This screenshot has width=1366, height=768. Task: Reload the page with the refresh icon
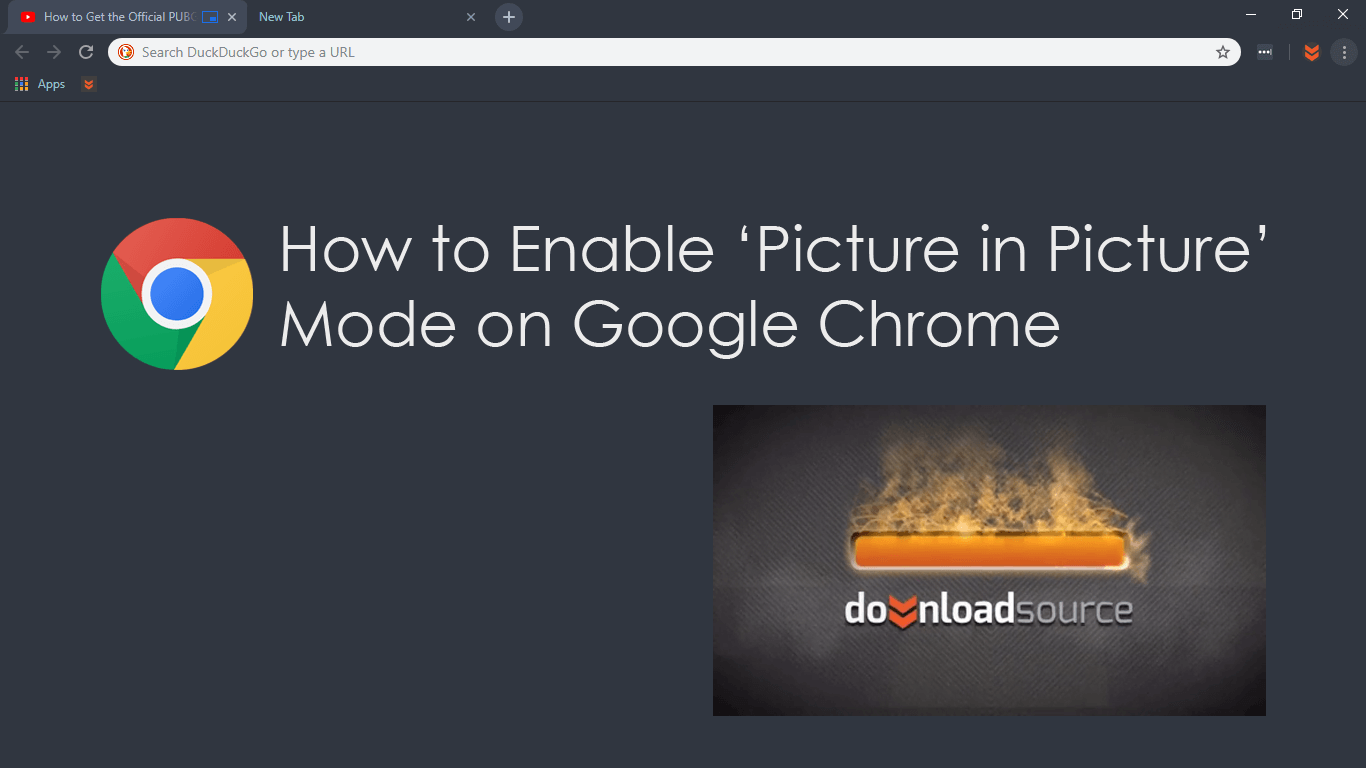[86, 52]
